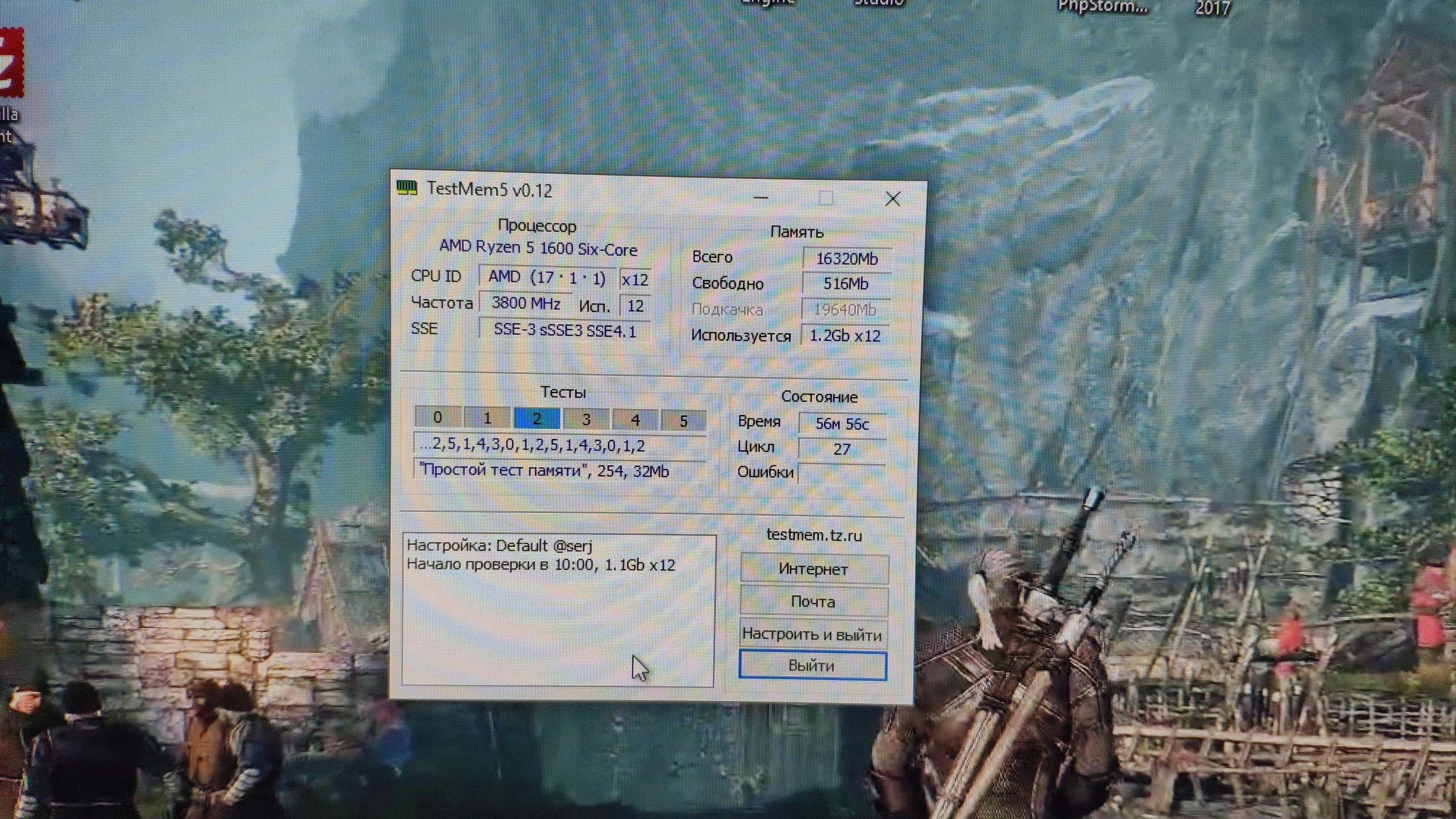This screenshot has width=1456, height=819.
Task: Select test block 5
Action: (684, 421)
